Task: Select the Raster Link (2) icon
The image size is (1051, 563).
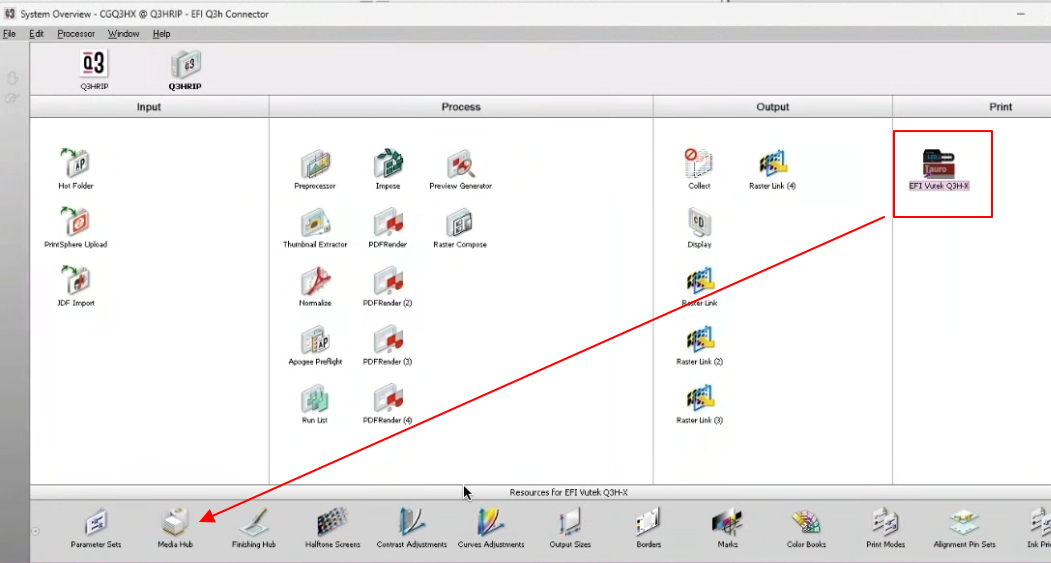Action: click(x=699, y=339)
